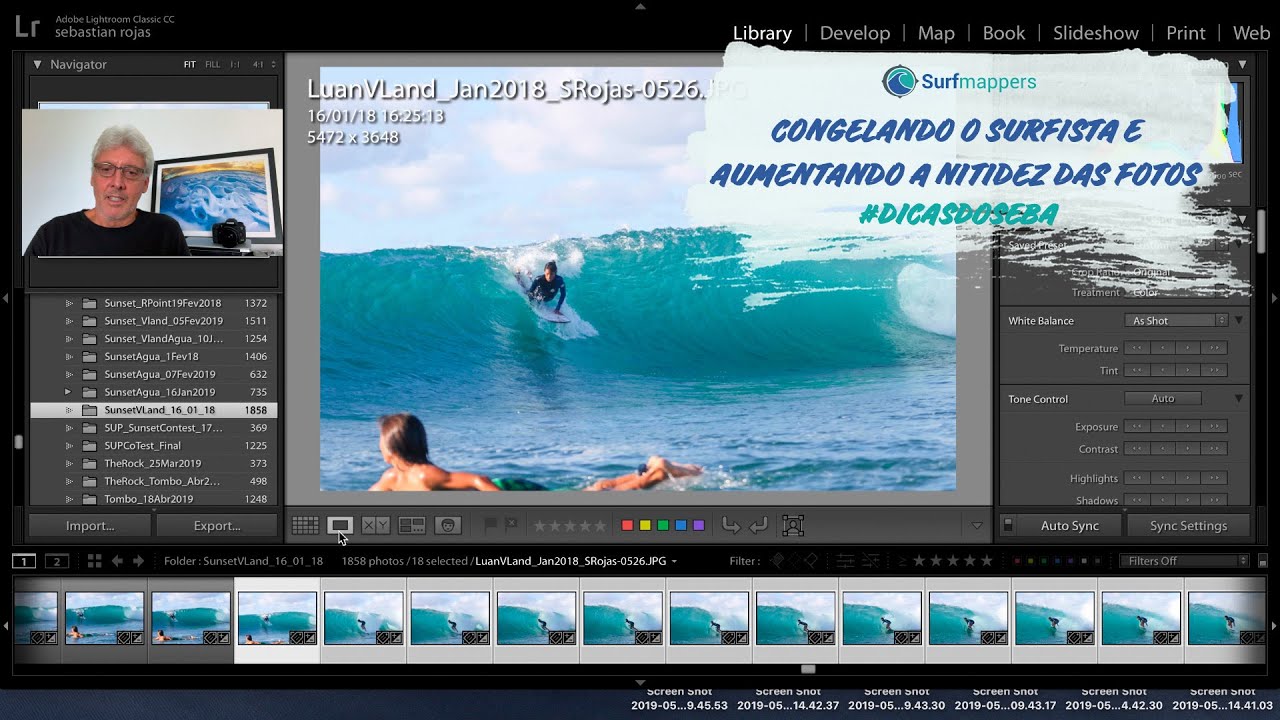Collapse the top module panel arrow
Screen dimensions: 1280x720
640,5
